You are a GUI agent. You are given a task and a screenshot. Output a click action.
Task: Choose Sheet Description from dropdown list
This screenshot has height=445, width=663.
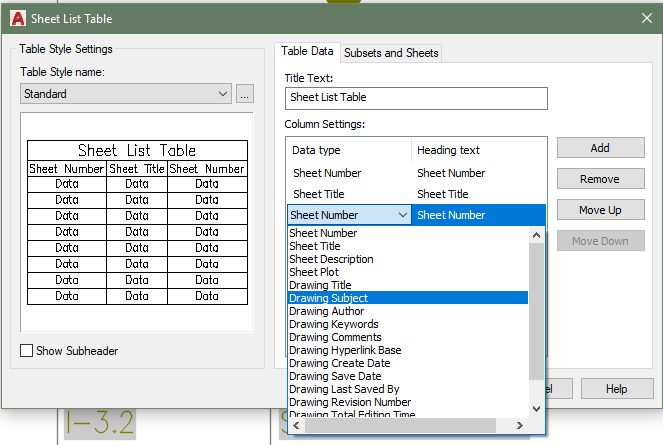(x=408, y=259)
